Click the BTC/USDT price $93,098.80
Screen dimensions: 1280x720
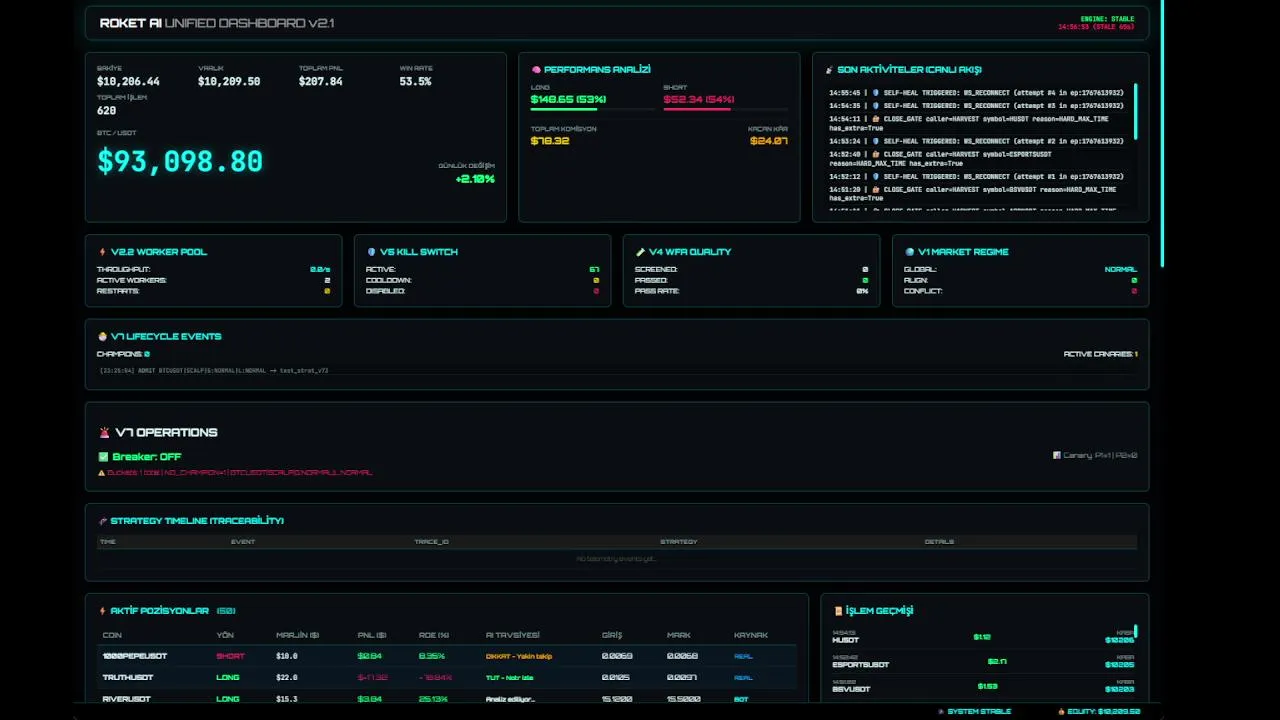click(x=180, y=161)
